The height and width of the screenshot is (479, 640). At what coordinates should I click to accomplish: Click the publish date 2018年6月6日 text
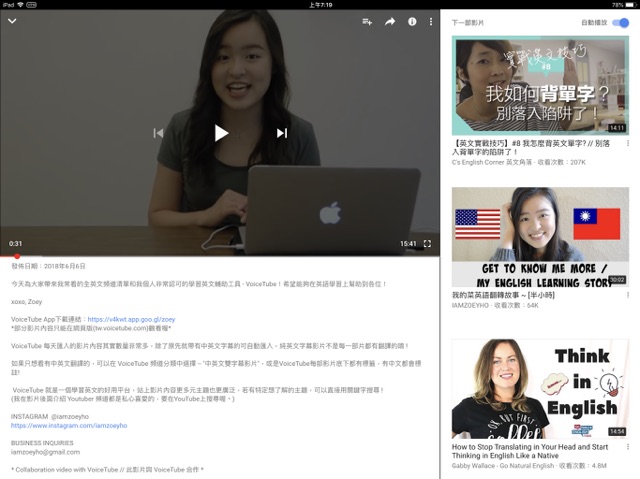coord(64,266)
